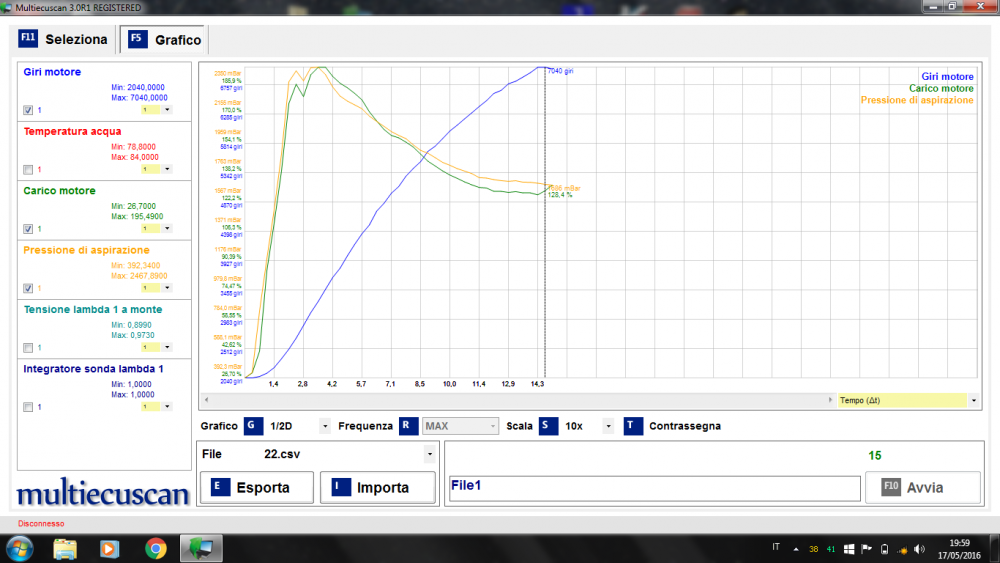Click Tensione lambda 1 a monte title
The image size is (1000, 563).
(x=92, y=309)
